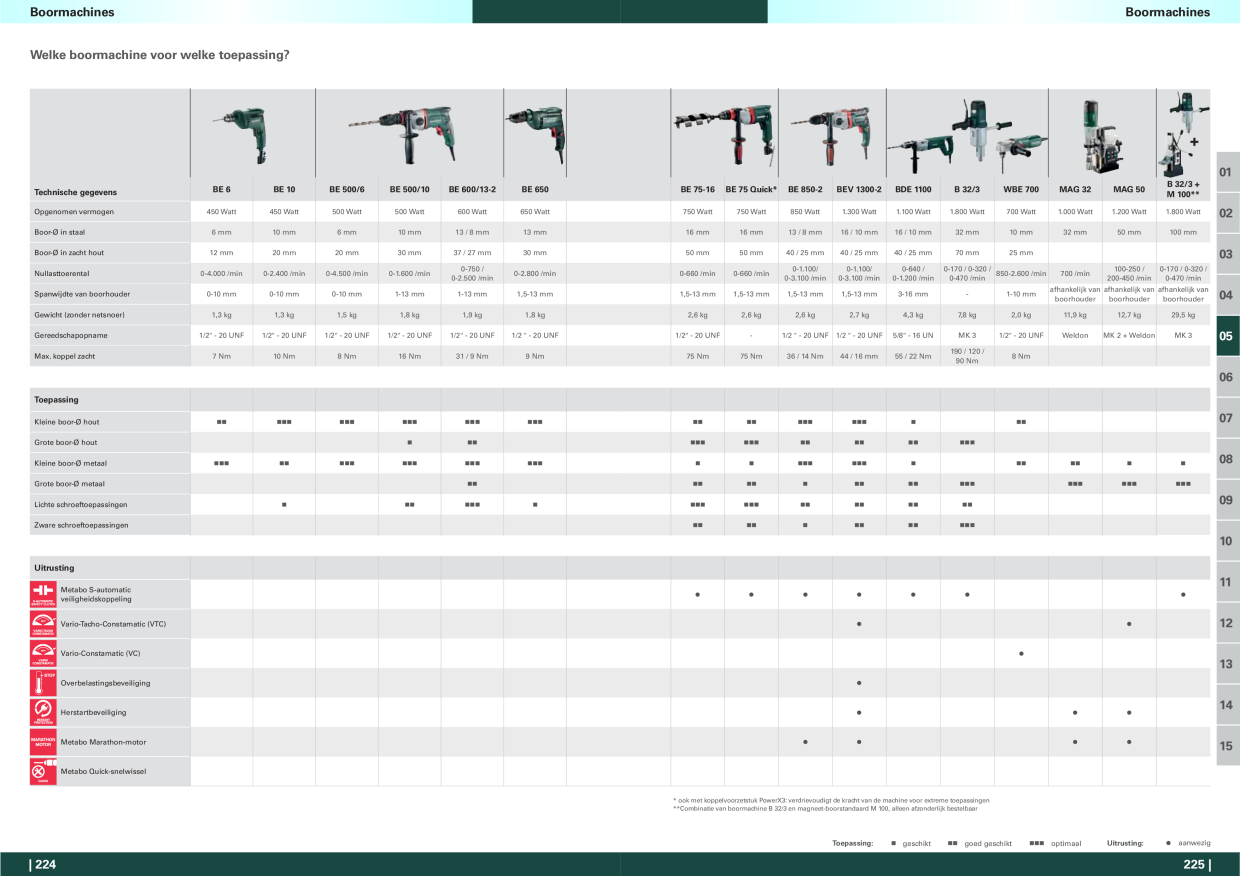
Task: Click the Vario-Constamatic dot for WBE 700
Action: (x=1021, y=654)
